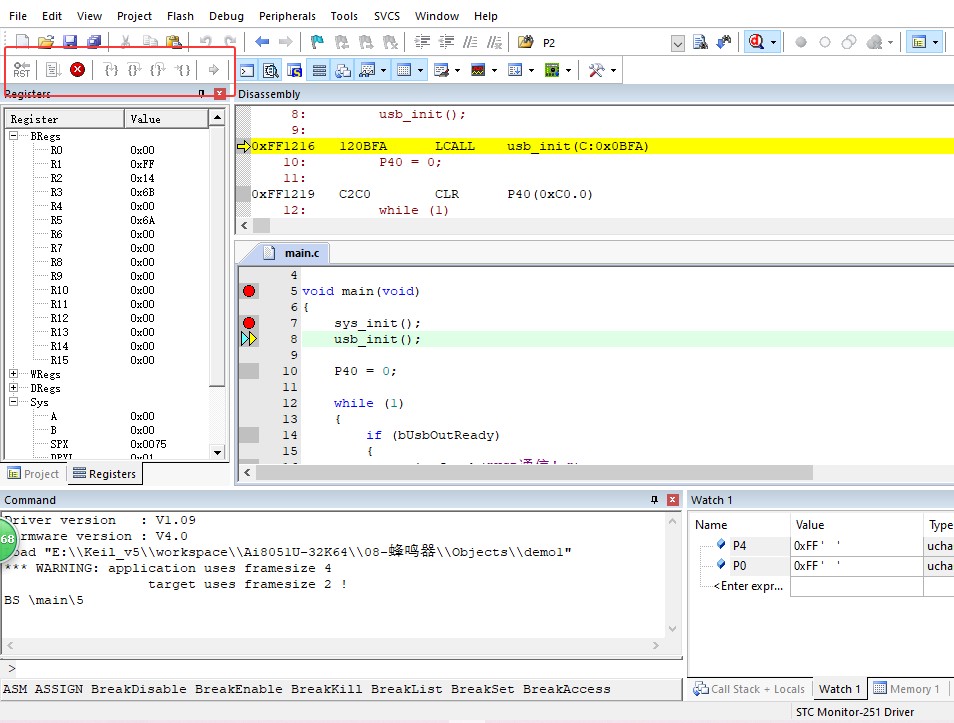Click the STC Monitor-251 Driver status text

tap(855, 711)
